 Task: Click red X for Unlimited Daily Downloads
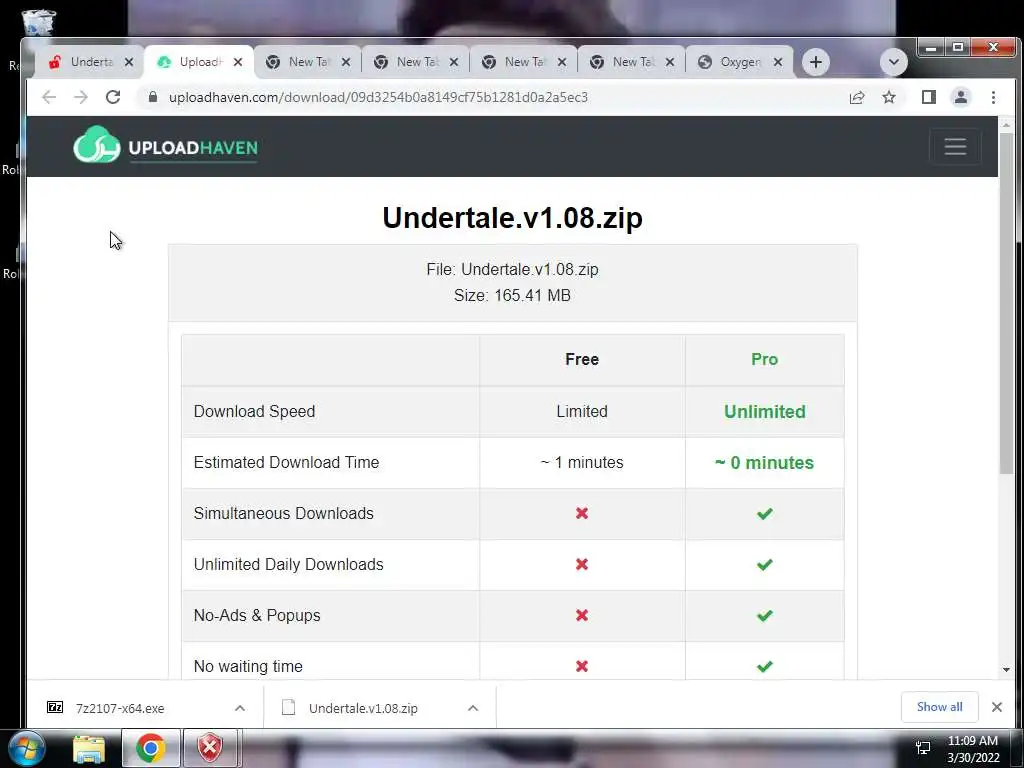click(x=582, y=564)
